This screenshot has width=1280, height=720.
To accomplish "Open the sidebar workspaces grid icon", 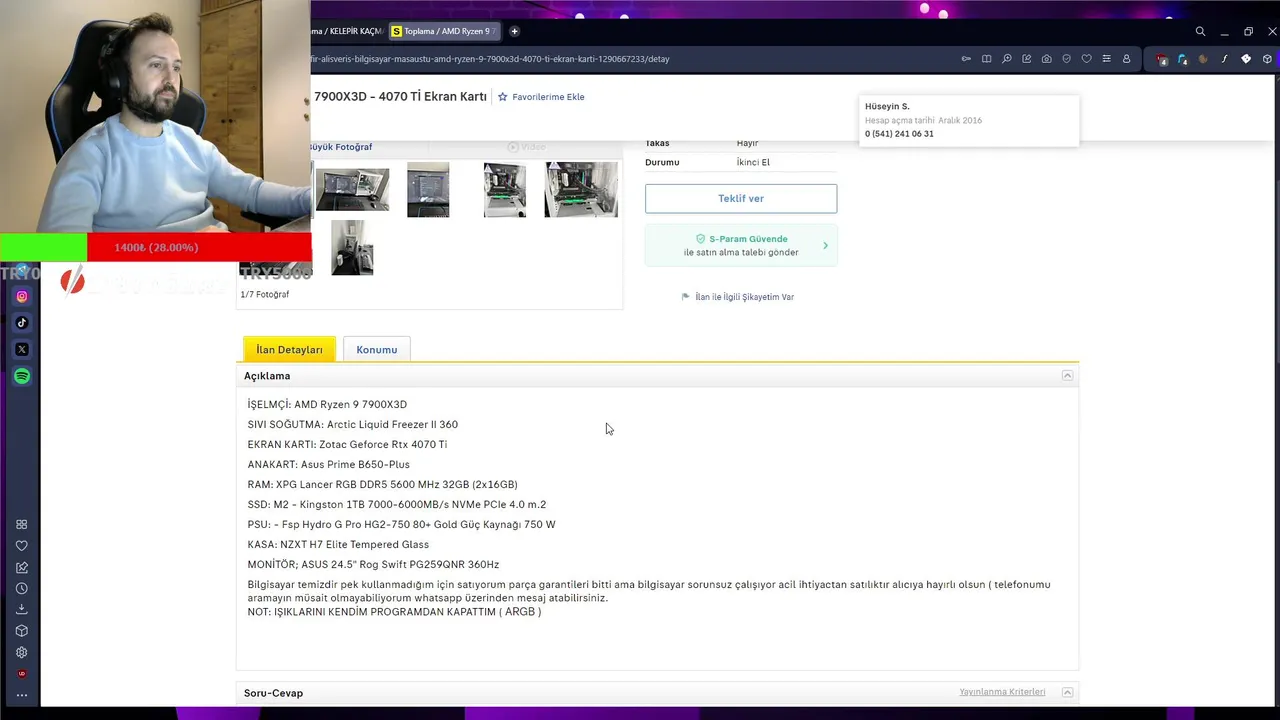I will point(22,524).
